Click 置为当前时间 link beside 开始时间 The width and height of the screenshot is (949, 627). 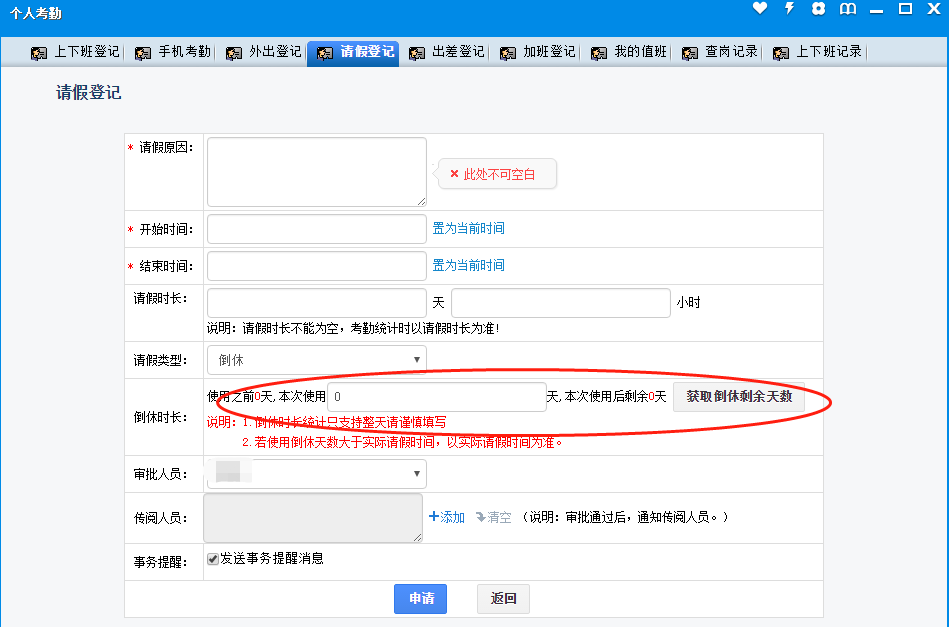(468, 228)
